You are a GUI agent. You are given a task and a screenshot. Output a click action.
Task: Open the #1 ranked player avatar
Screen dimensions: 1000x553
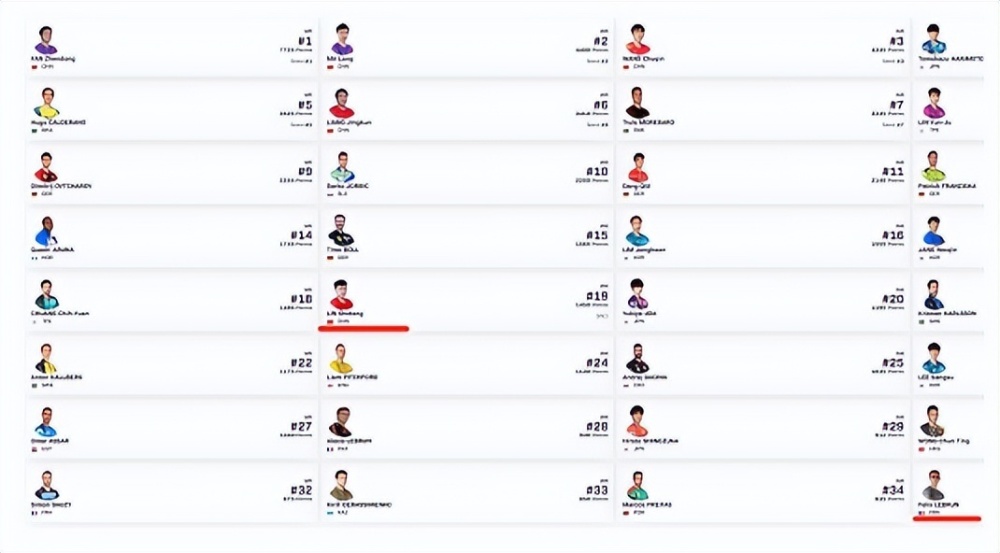(x=46, y=40)
